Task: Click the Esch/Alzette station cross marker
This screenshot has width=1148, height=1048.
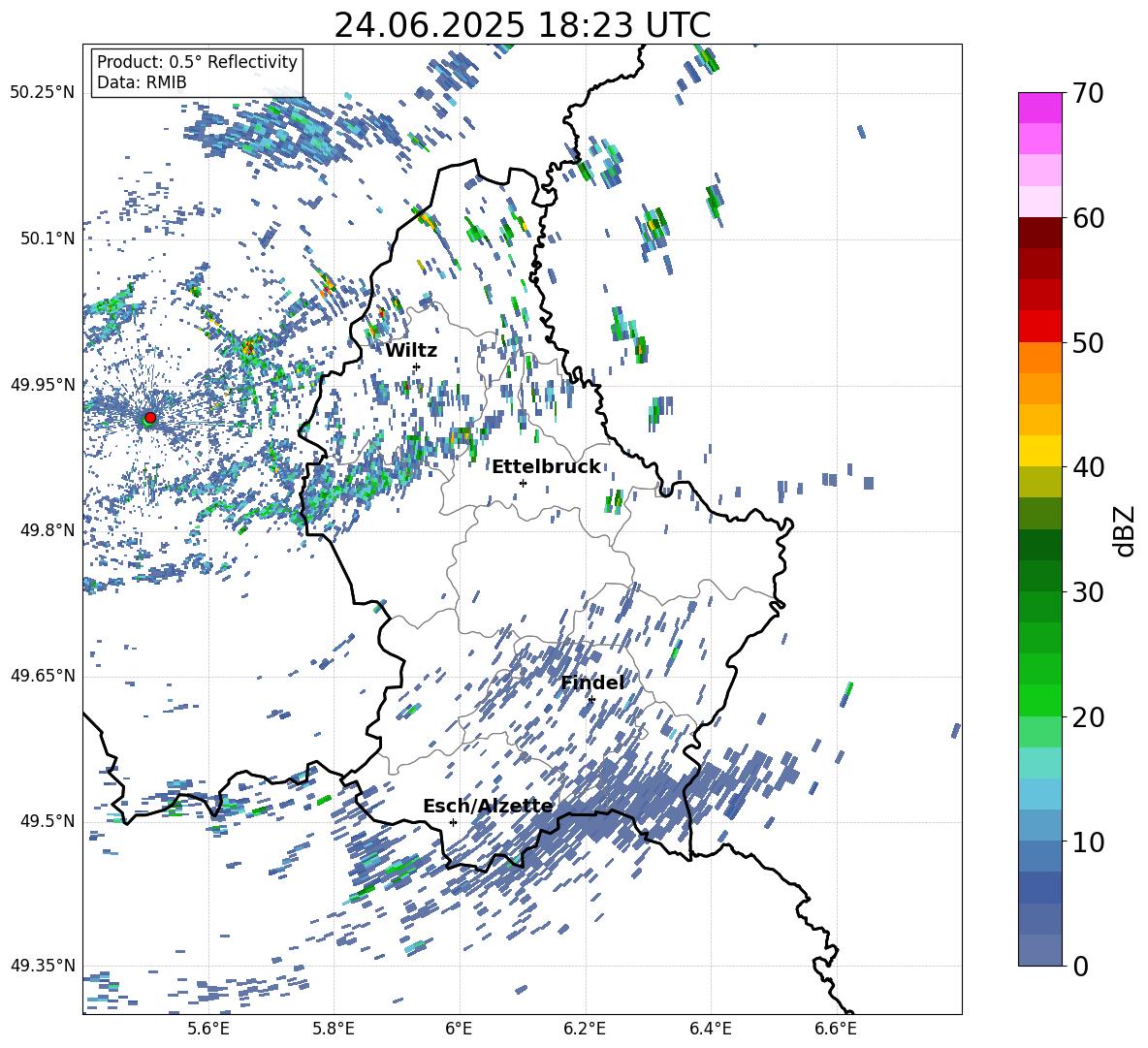Action: [x=453, y=822]
